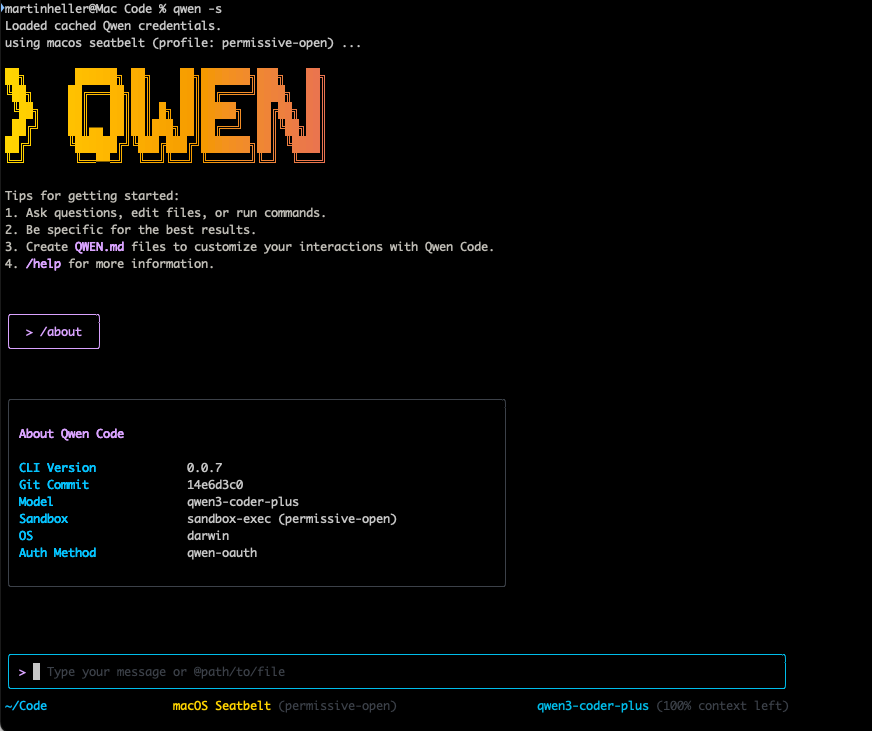This screenshot has width=872, height=731.
Task: Click the QWEN ASCII art logo
Action: [x=165, y=115]
